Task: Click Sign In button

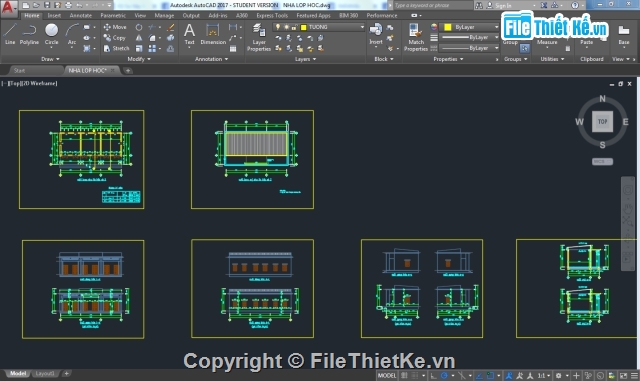Action: pos(502,5)
